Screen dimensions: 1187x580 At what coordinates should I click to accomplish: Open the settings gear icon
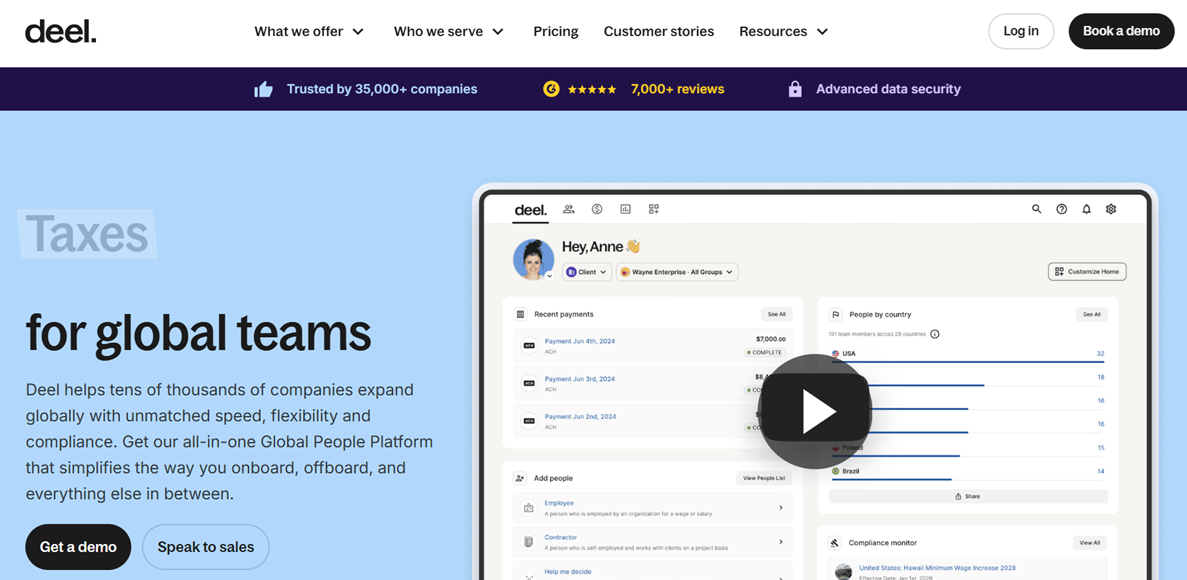click(1111, 209)
